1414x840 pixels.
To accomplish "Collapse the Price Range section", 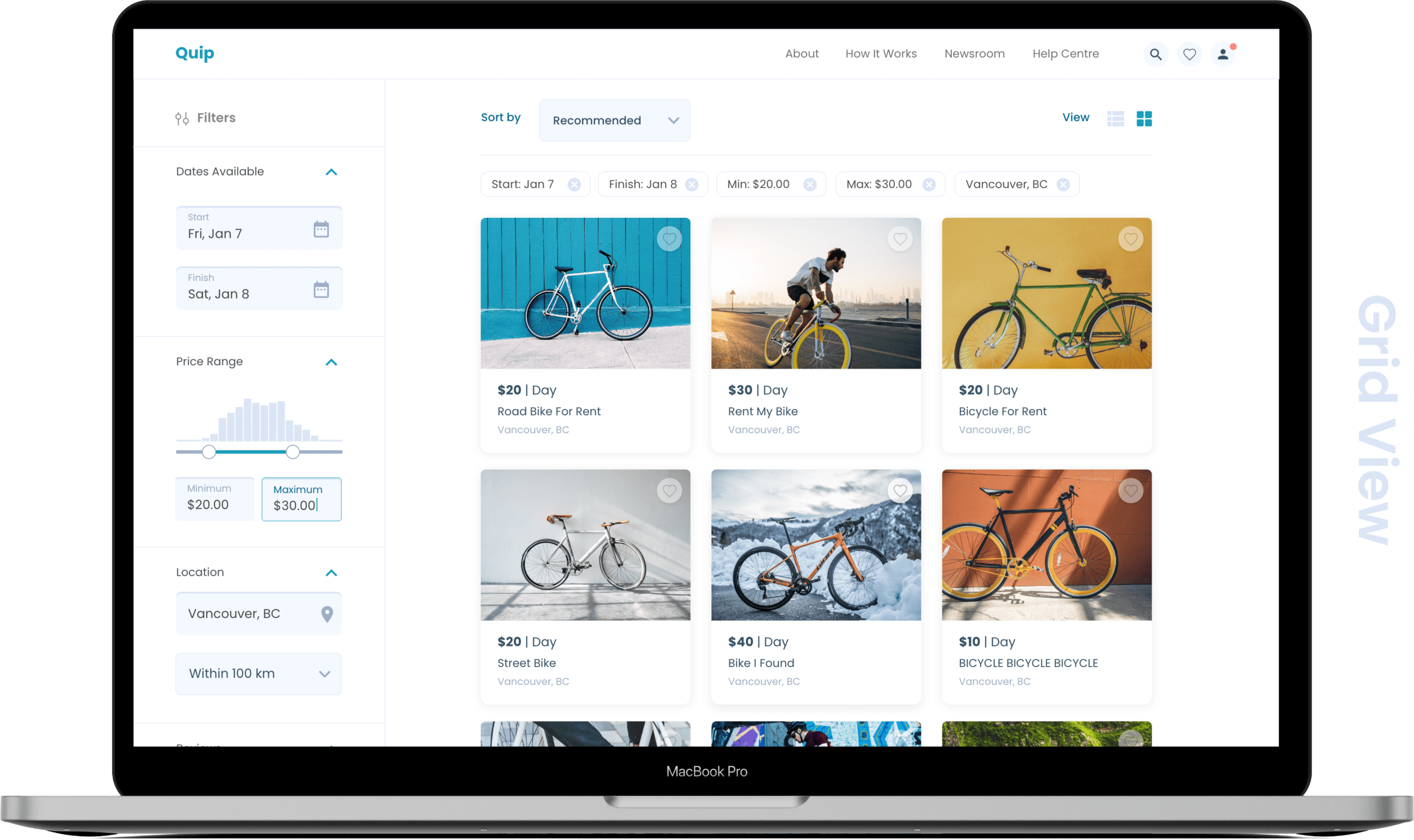I will [x=331, y=362].
